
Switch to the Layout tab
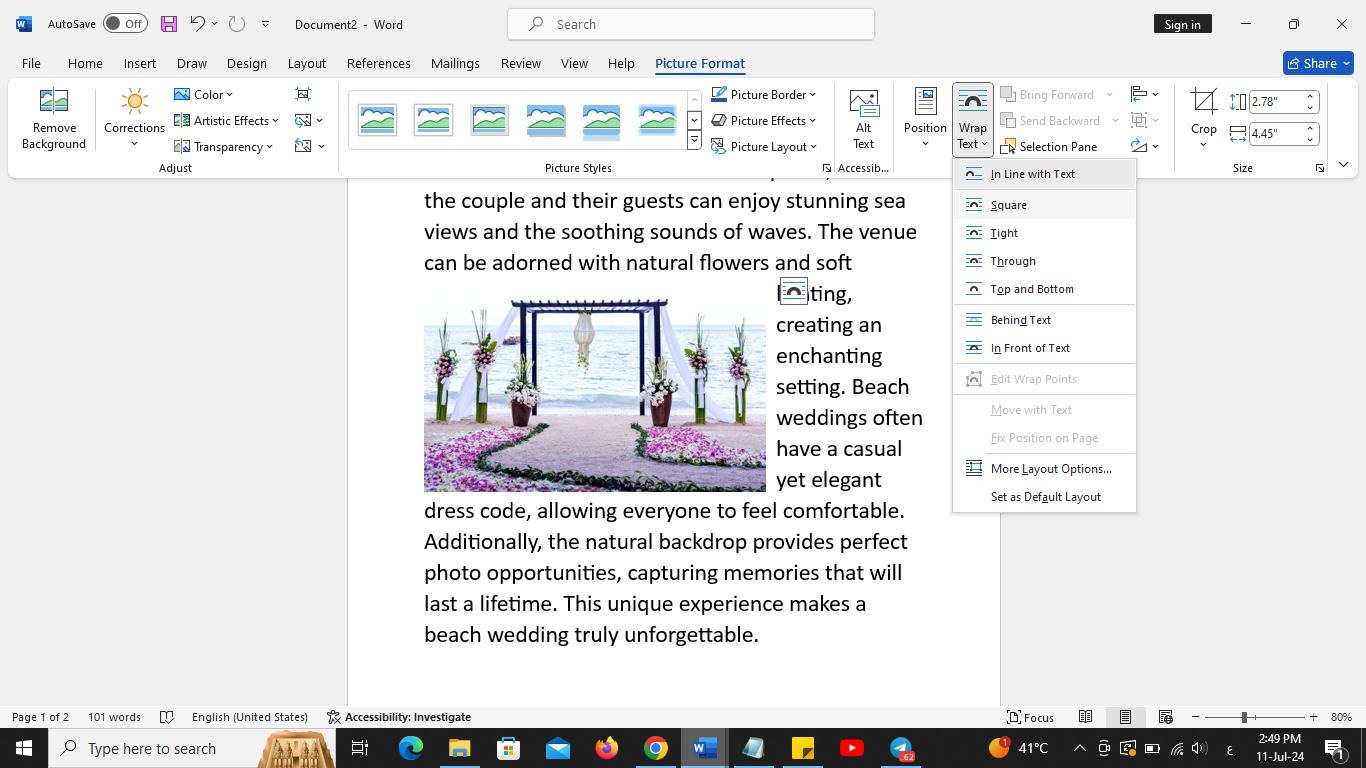point(307,63)
